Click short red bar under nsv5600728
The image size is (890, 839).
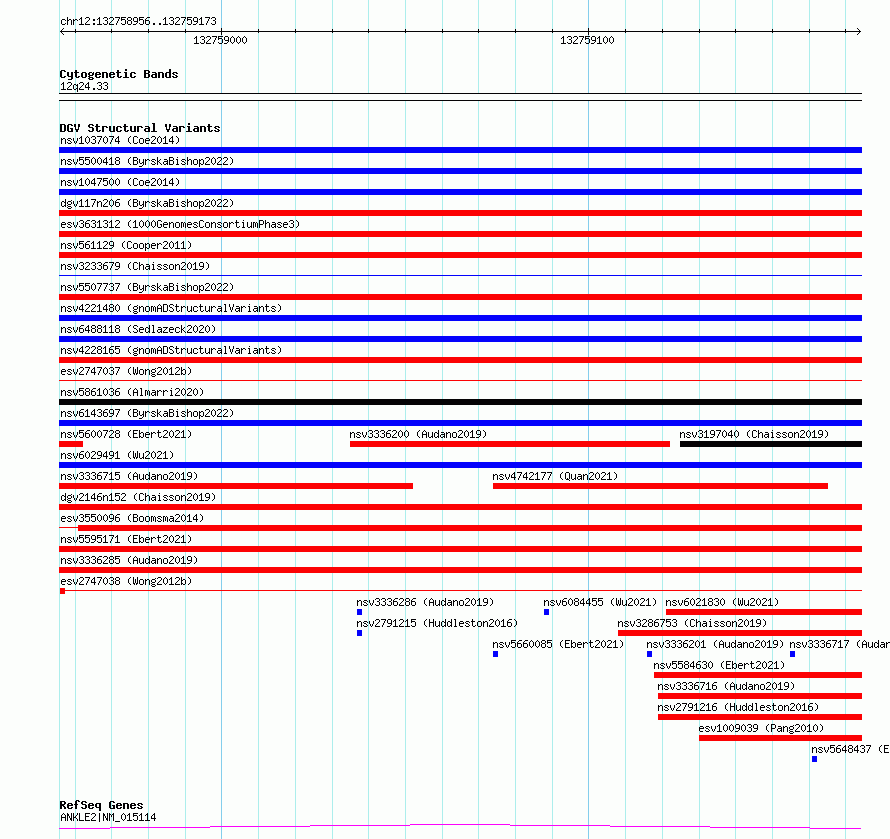71,444
